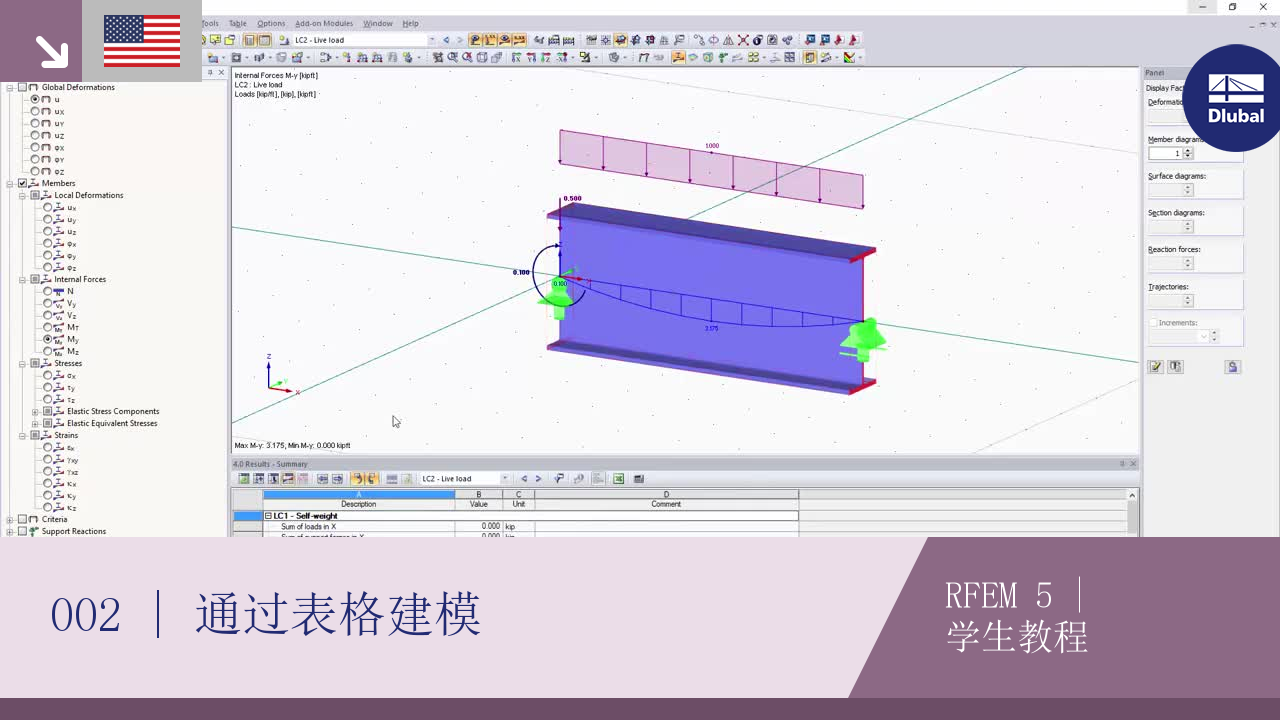Viewport: 1280px width, 720px height.
Task: Toggle the Criteria checkbox
Action: (x=22, y=519)
